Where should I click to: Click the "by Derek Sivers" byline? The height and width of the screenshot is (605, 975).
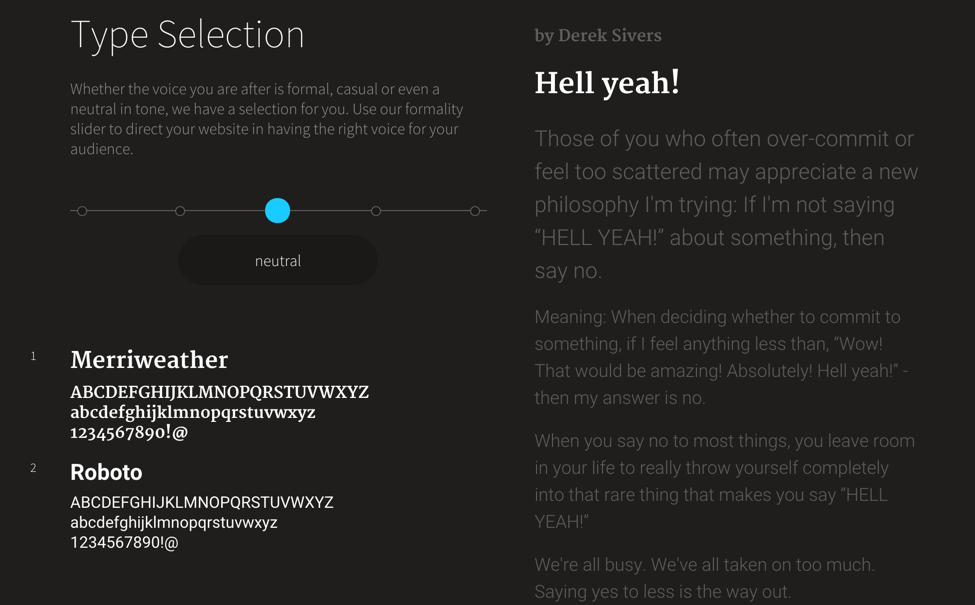point(598,36)
